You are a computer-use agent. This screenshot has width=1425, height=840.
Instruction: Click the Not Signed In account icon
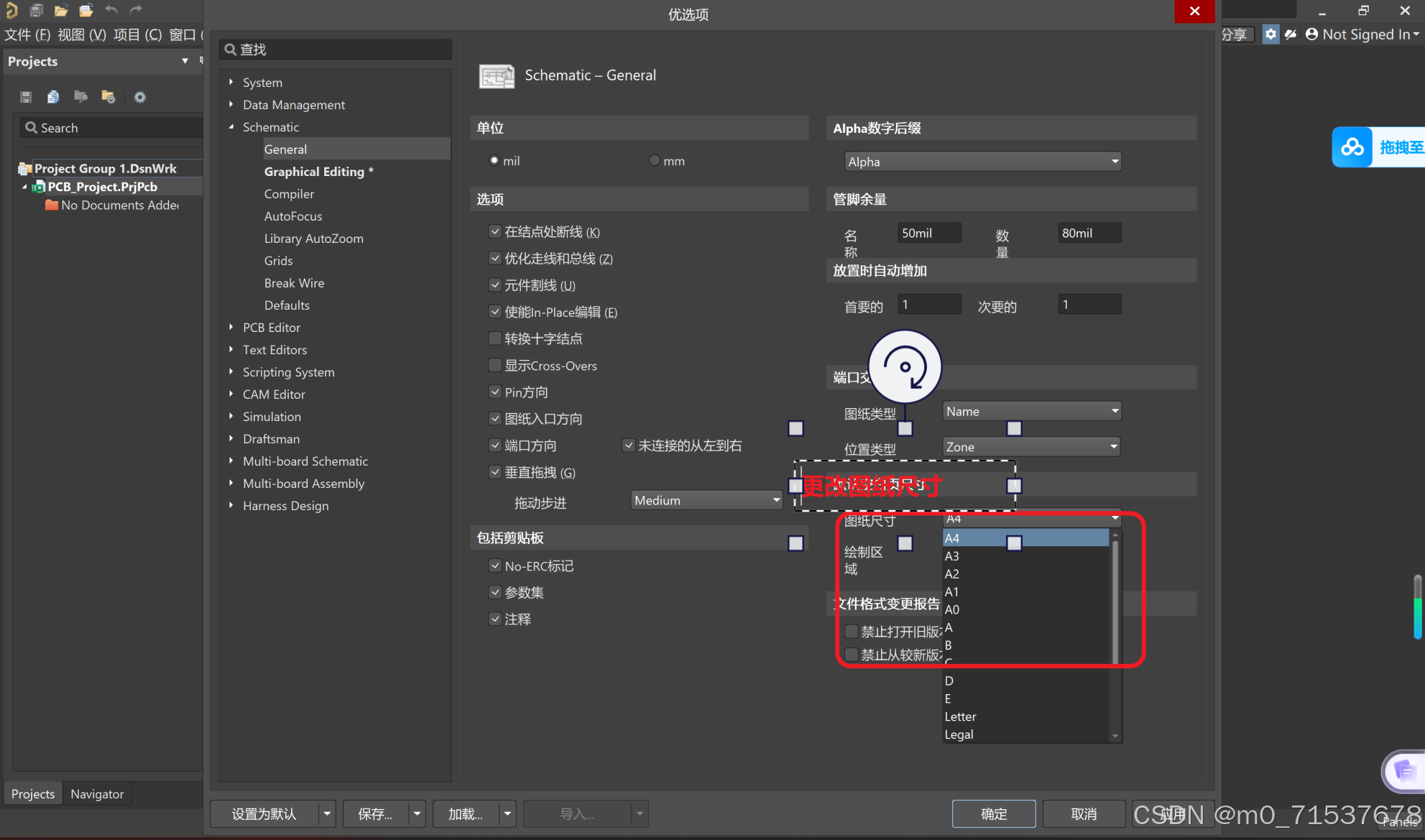(x=1311, y=34)
